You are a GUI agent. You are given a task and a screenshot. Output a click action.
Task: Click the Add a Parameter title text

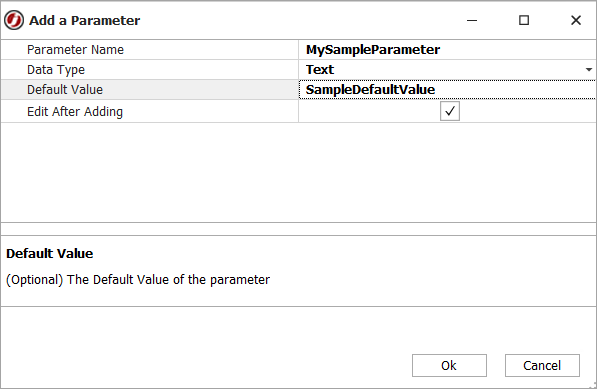click(85, 21)
